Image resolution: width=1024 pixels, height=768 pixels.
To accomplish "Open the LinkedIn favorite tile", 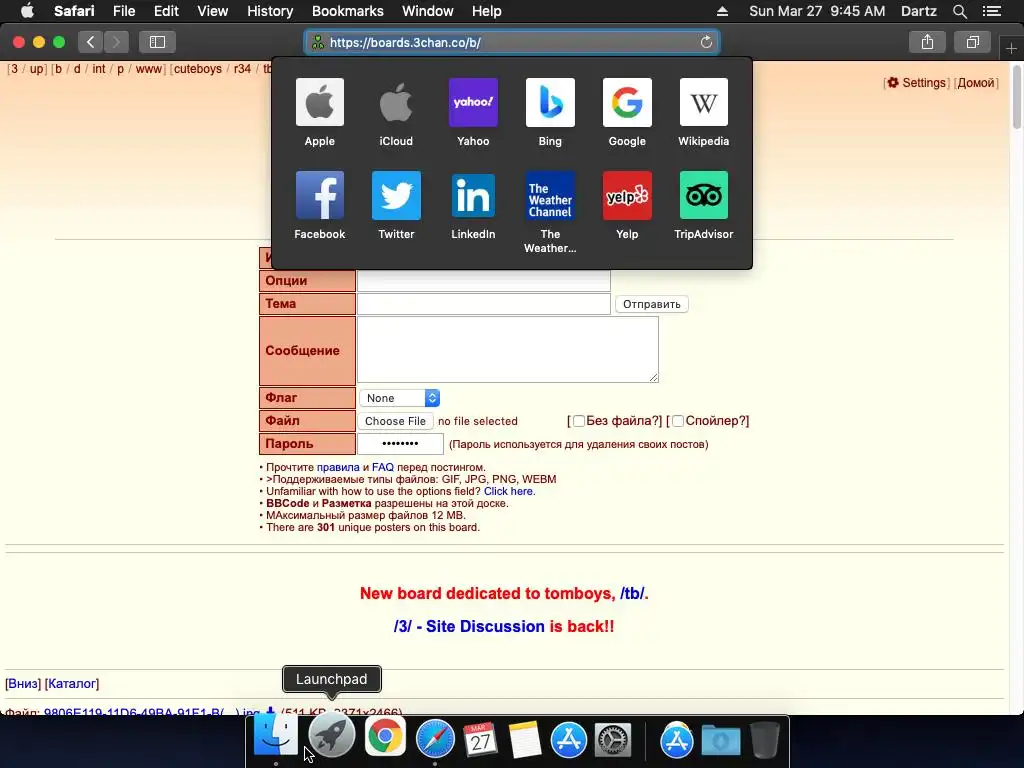I will click(x=473, y=195).
